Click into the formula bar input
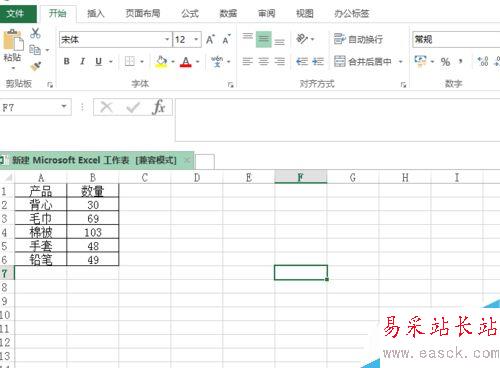The width and height of the screenshot is (500, 368). pyautogui.click(x=337, y=120)
